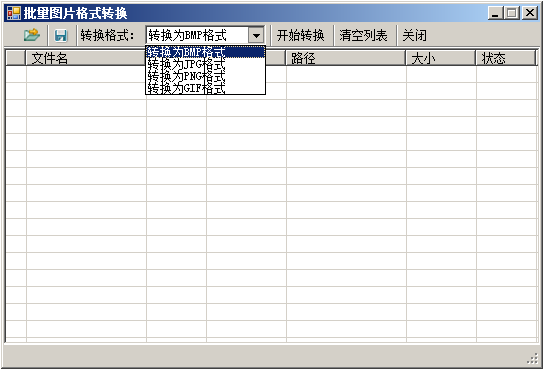Minimize the 批量图片格式转换 window

(x=495, y=13)
